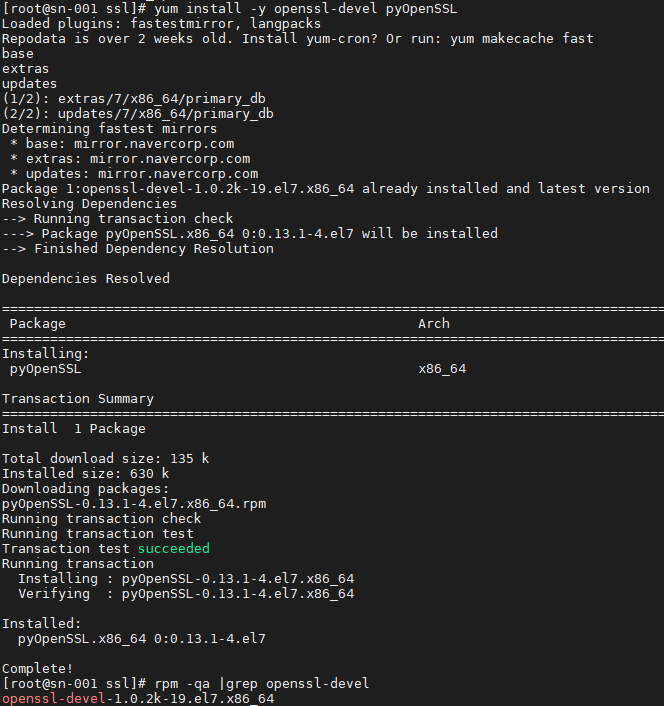Click the 'Install 1 Package' line
Screen dimensions: 664x706
74,429
